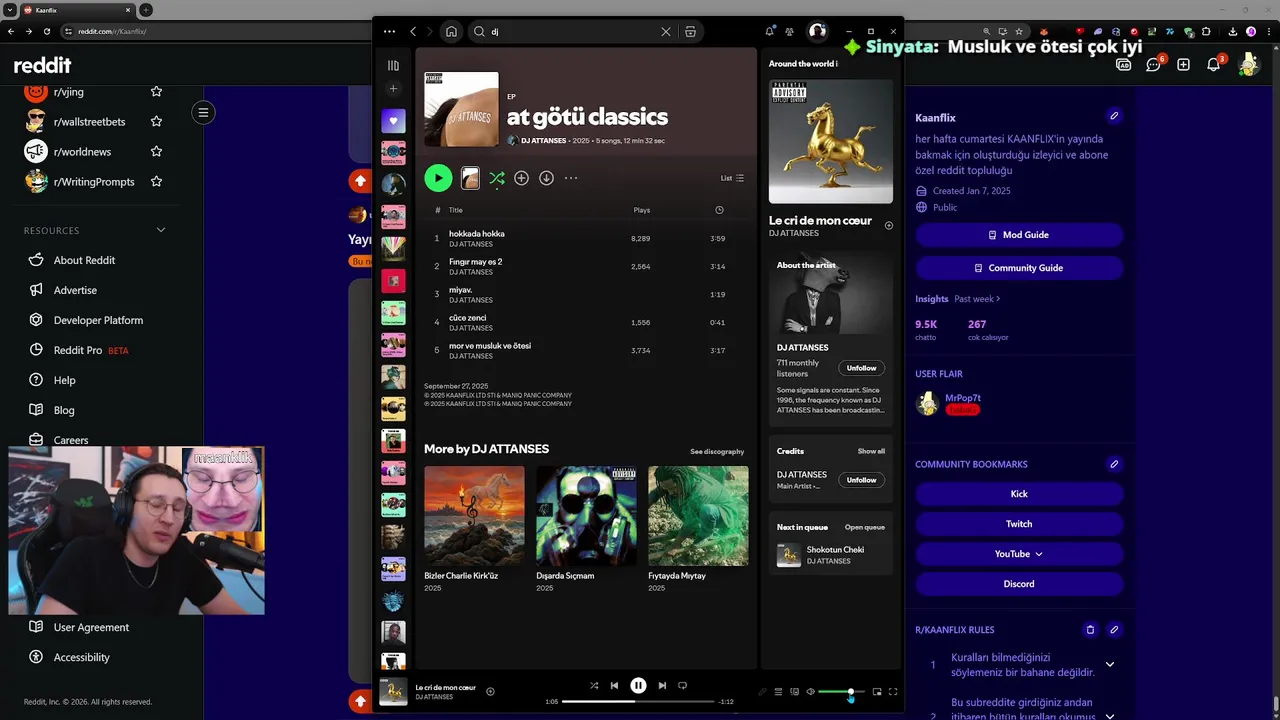Open more options for the EP

571,178
